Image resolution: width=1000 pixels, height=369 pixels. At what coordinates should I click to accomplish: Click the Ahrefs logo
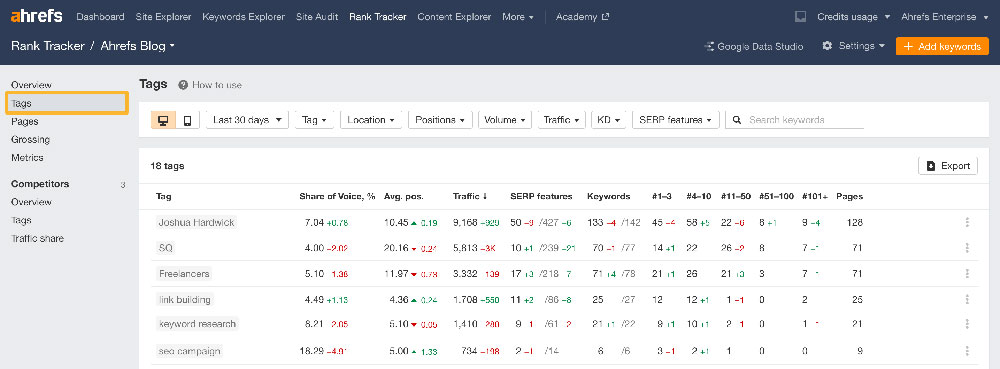(36, 17)
